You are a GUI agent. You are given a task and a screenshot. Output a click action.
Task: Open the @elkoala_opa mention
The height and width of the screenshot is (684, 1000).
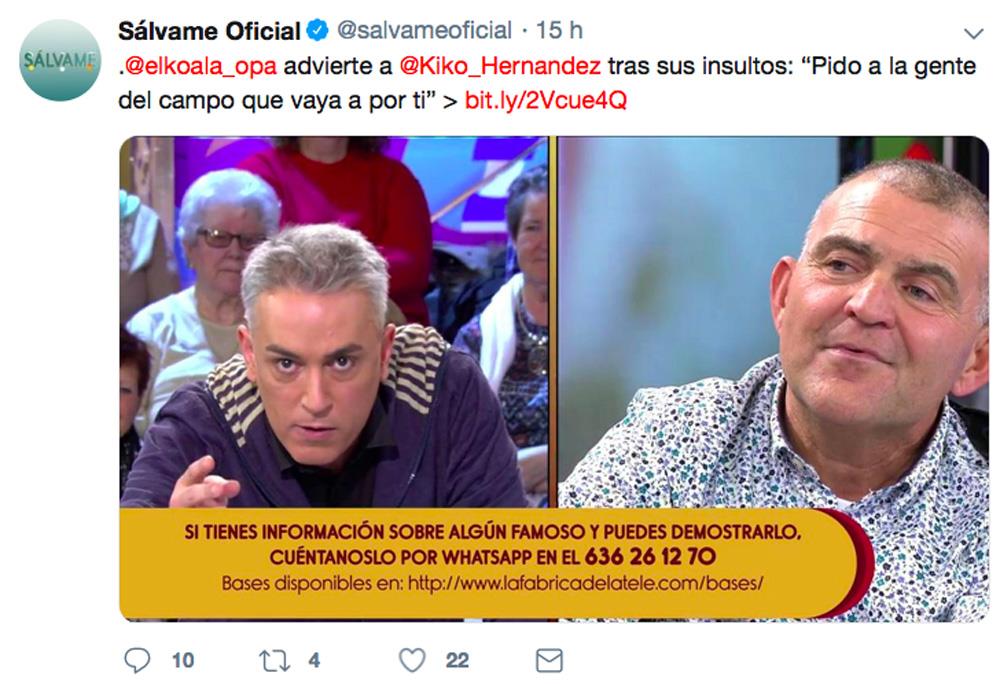pyautogui.click(x=200, y=66)
